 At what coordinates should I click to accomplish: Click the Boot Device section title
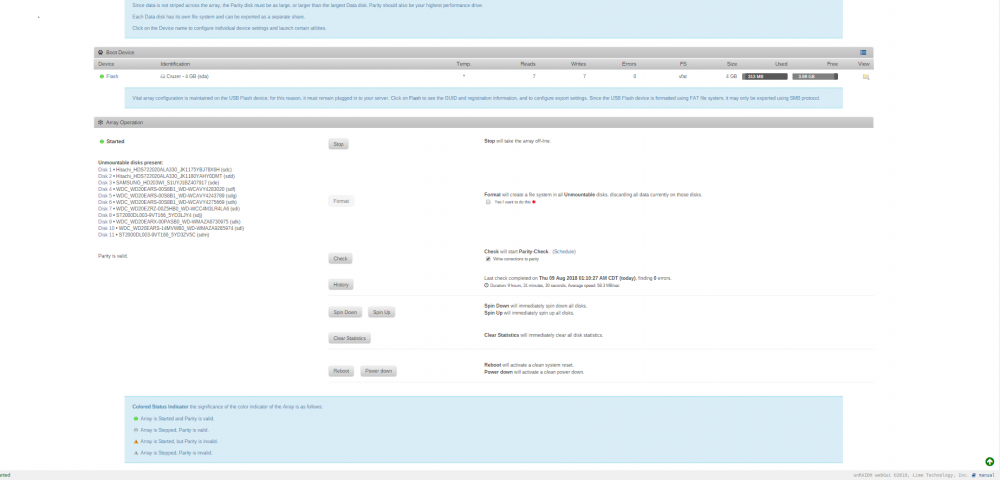pyautogui.click(x=120, y=52)
